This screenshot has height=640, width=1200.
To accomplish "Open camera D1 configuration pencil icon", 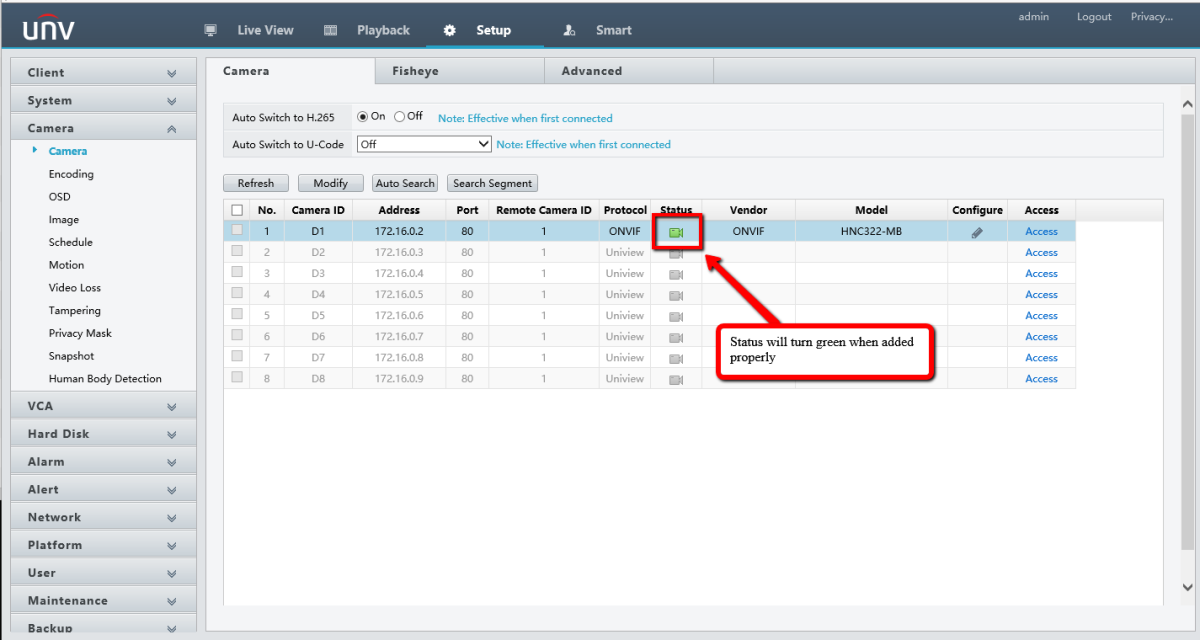I will click(x=977, y=230).
